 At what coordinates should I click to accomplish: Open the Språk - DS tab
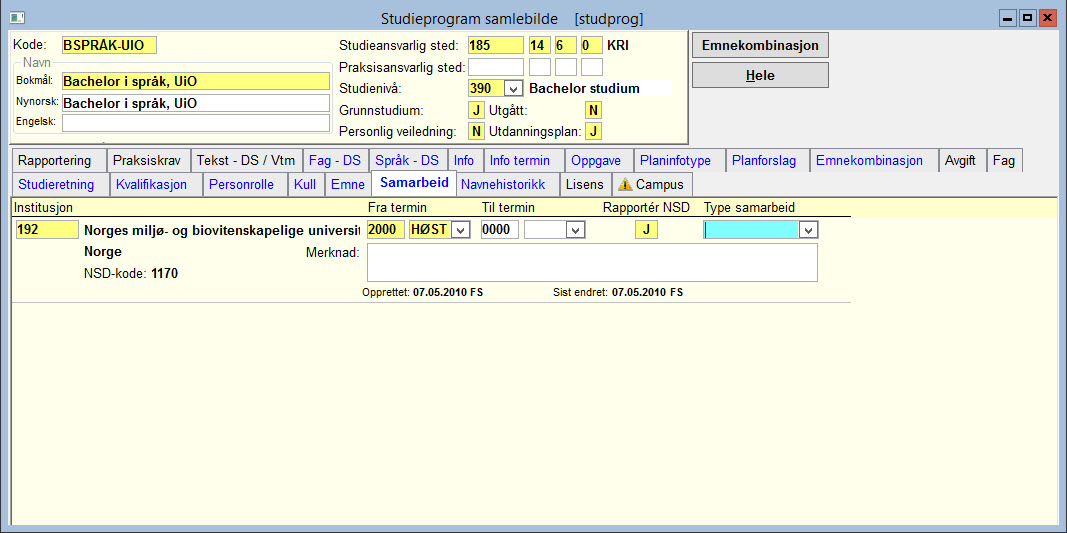(407, 161)
